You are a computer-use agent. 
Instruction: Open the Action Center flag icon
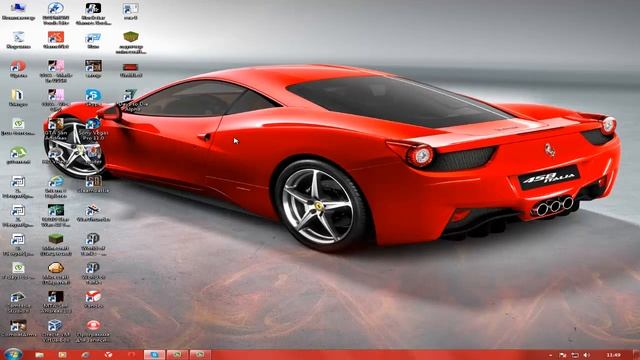coord(562,355)
